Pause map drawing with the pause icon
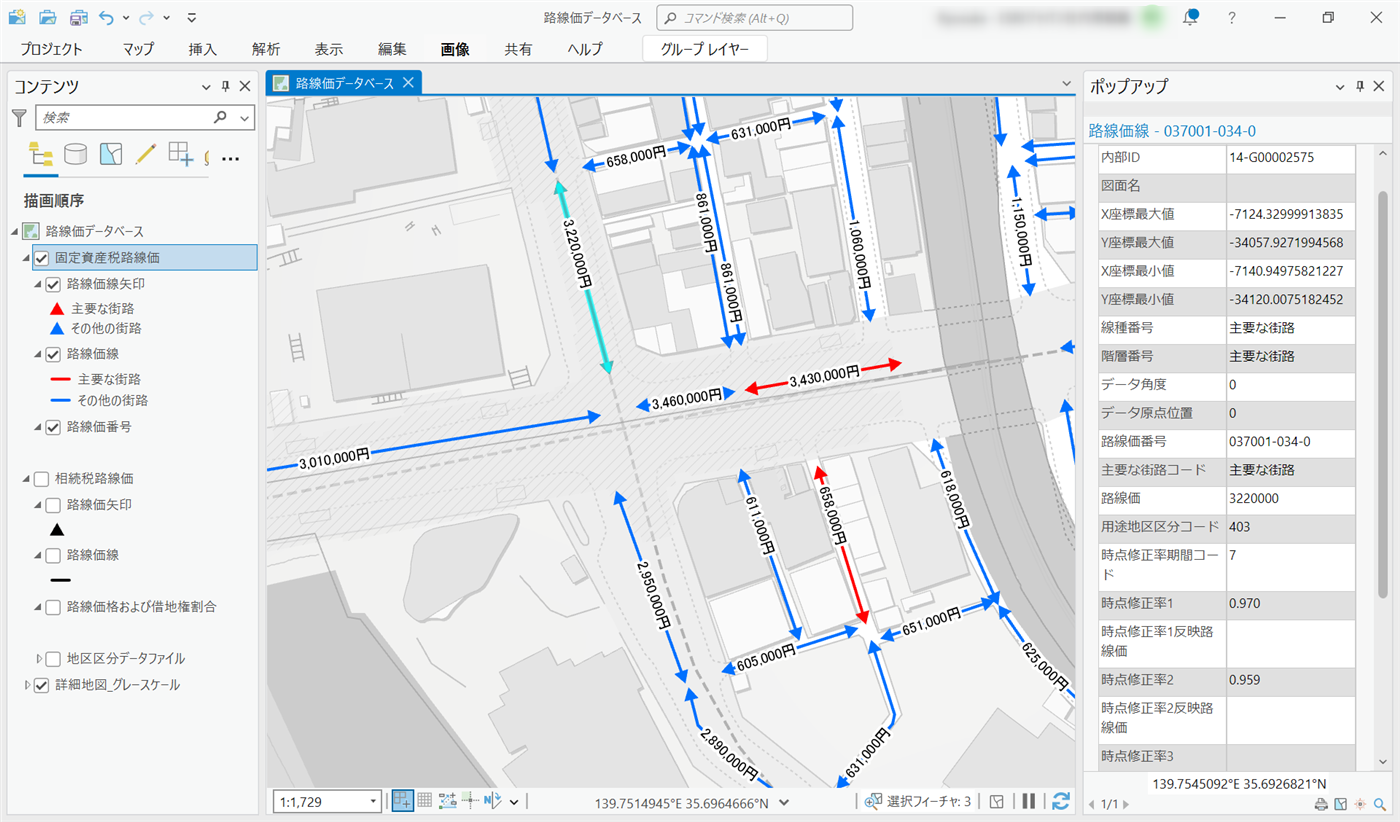The width and height of the screenshot is (1400, 822). point(1028,801)
